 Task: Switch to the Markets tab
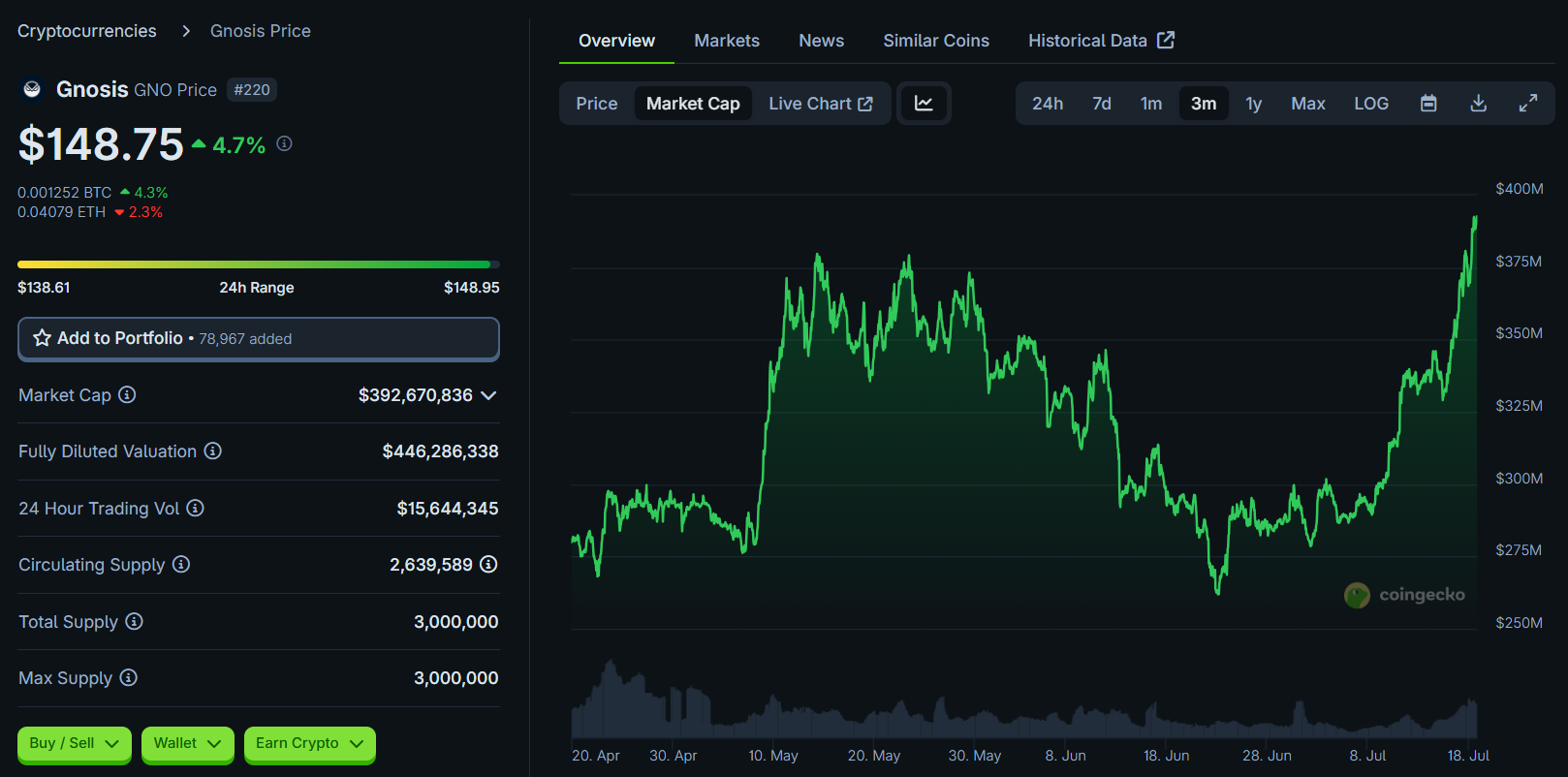pos(726,41)
